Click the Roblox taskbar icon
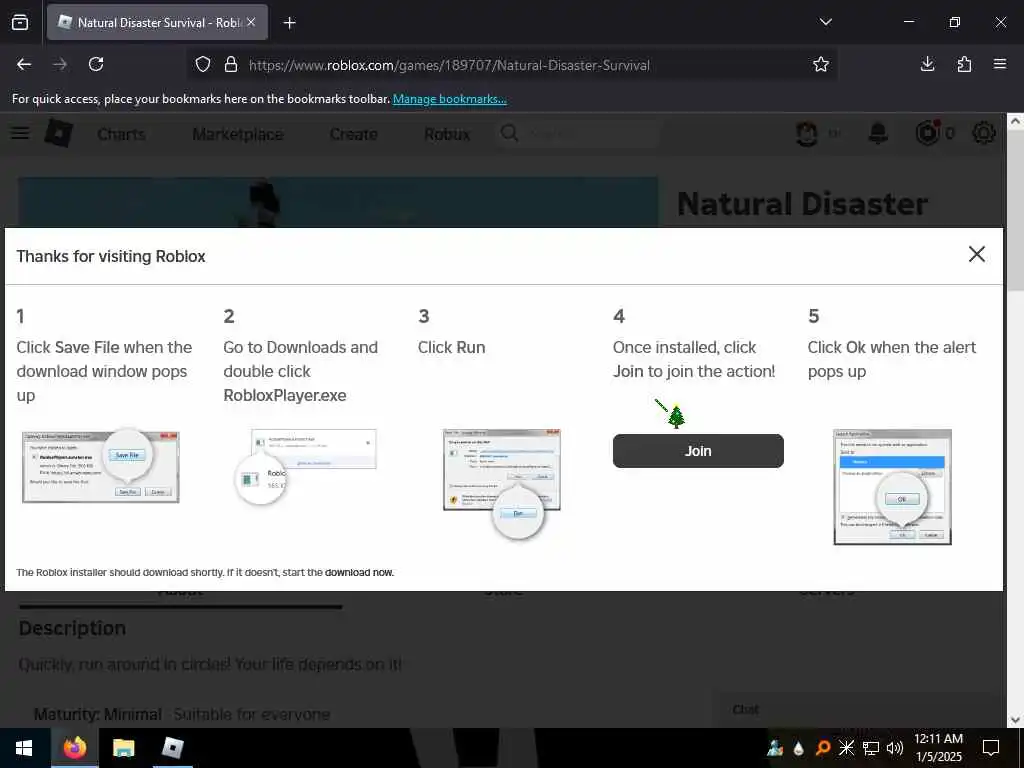This screenshot has height=768, width=1024. click(172, 748)
